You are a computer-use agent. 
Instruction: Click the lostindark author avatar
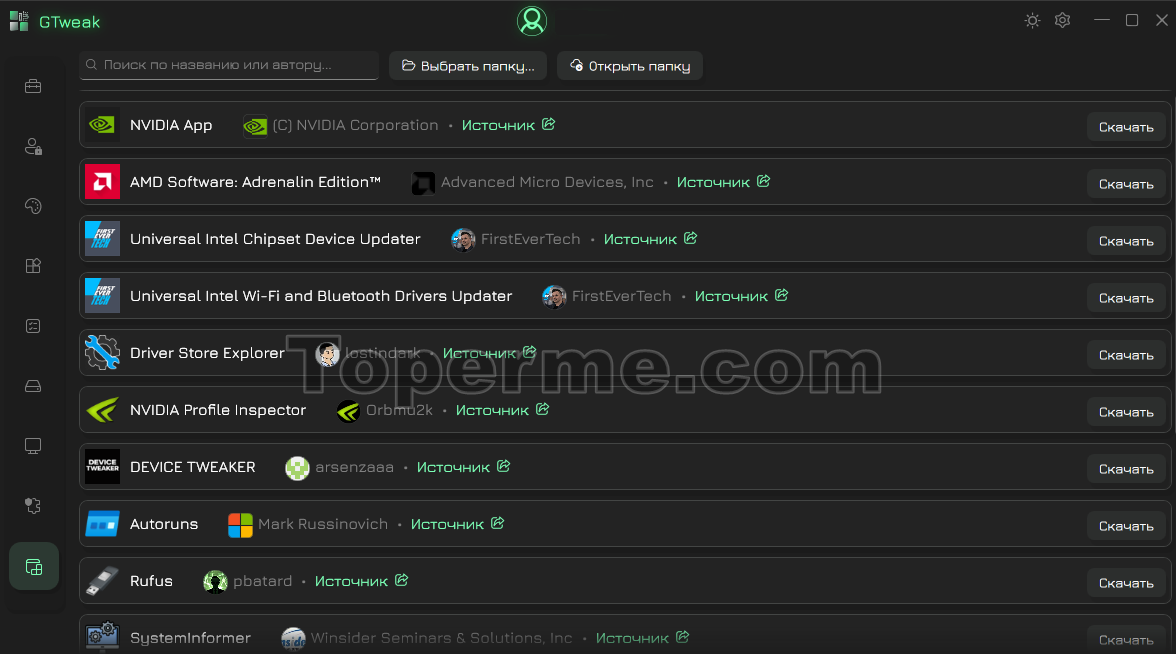327,354
